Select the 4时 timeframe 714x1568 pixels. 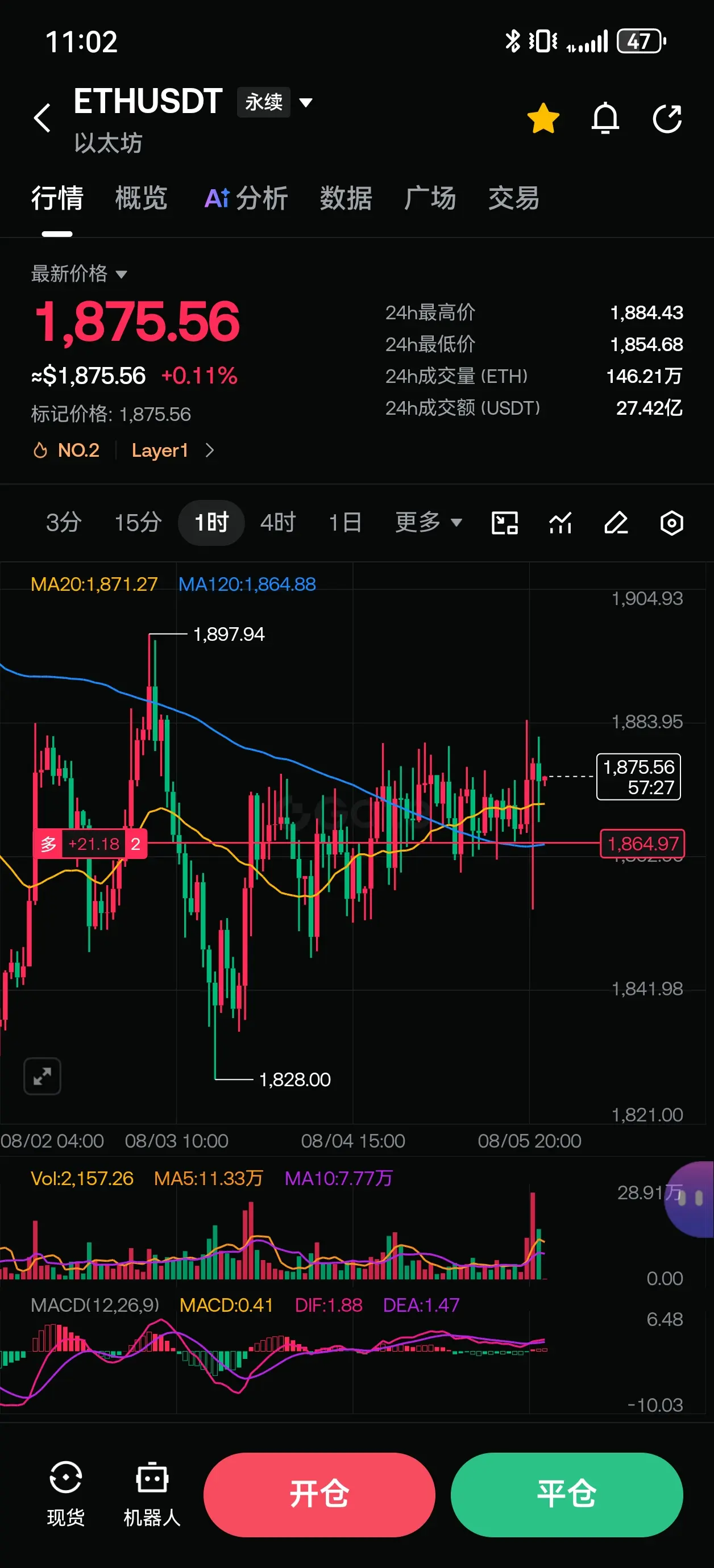click(278, 522)
